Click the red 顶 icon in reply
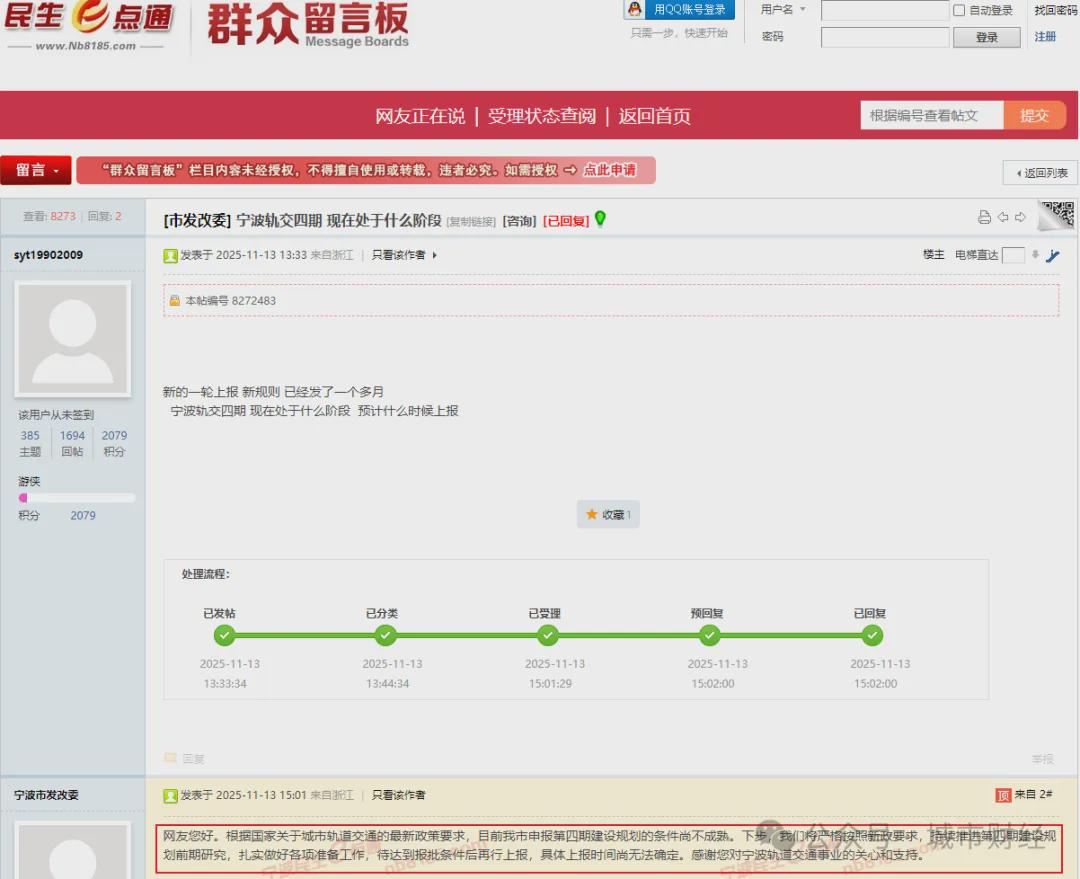 [x=1003, y=795]
